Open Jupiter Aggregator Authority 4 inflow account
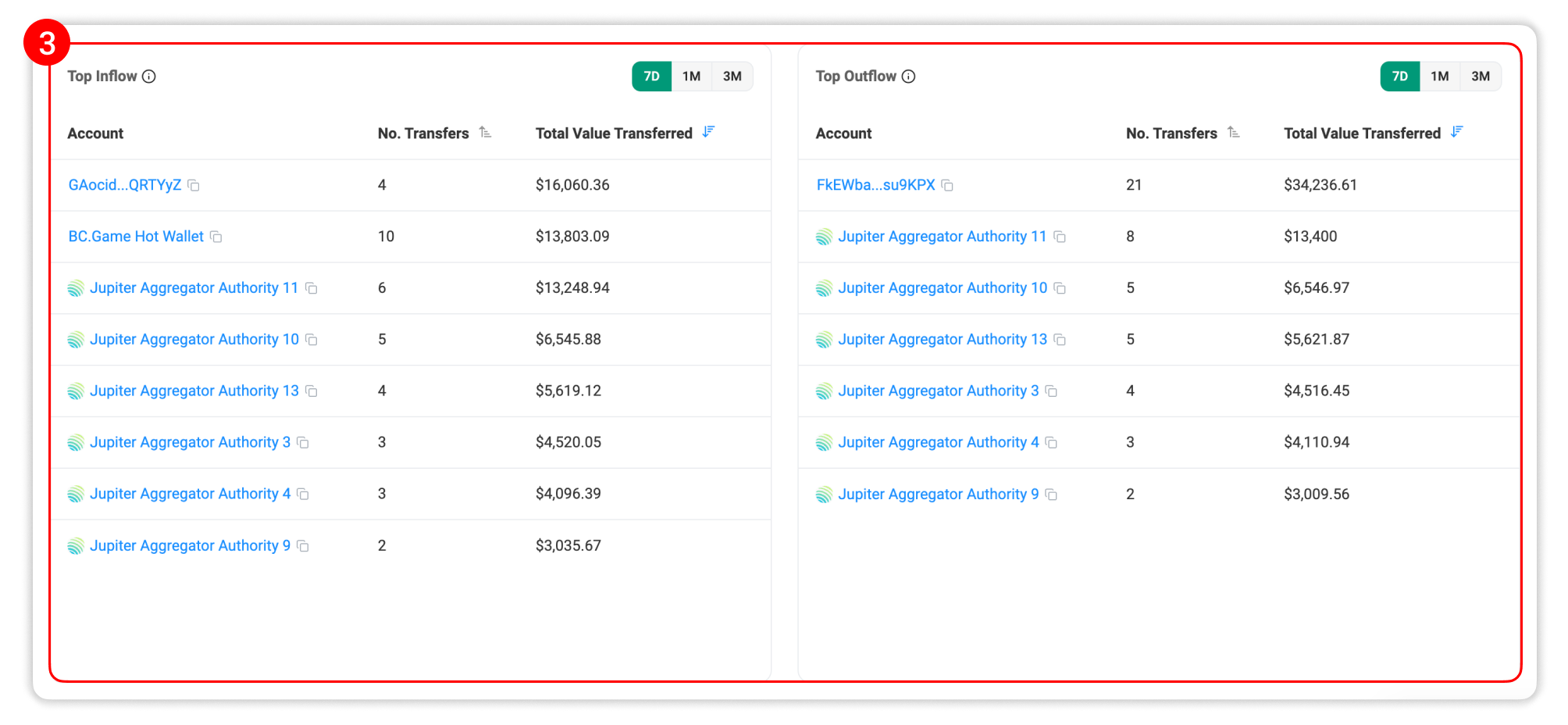This screenshot has height=725, width=1568. pos(190,494)
